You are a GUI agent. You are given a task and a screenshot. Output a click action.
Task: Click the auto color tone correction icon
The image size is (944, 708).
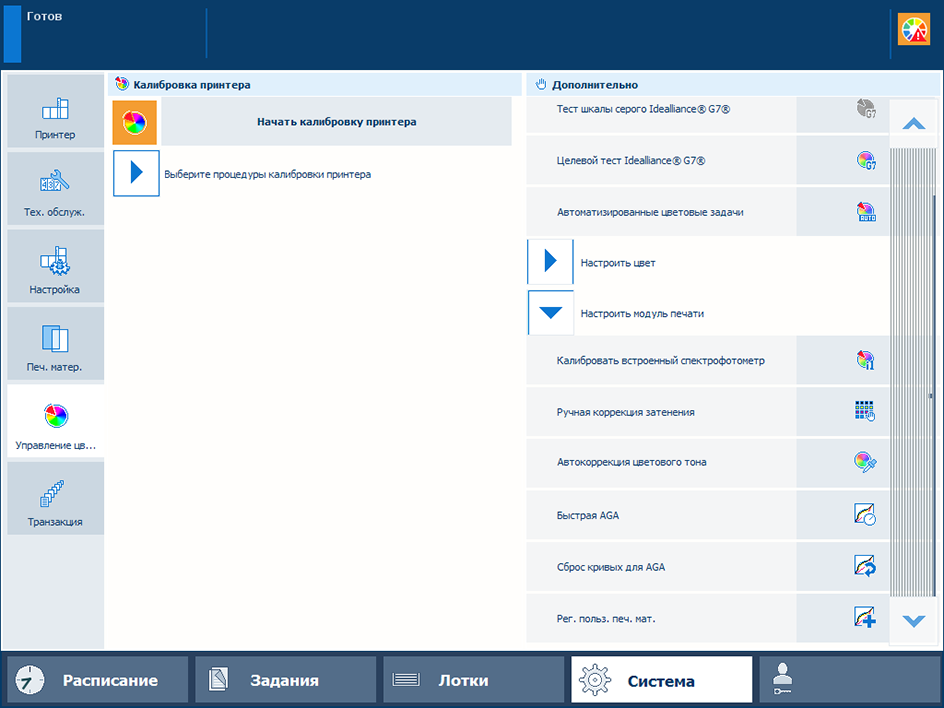click(865, 462)
